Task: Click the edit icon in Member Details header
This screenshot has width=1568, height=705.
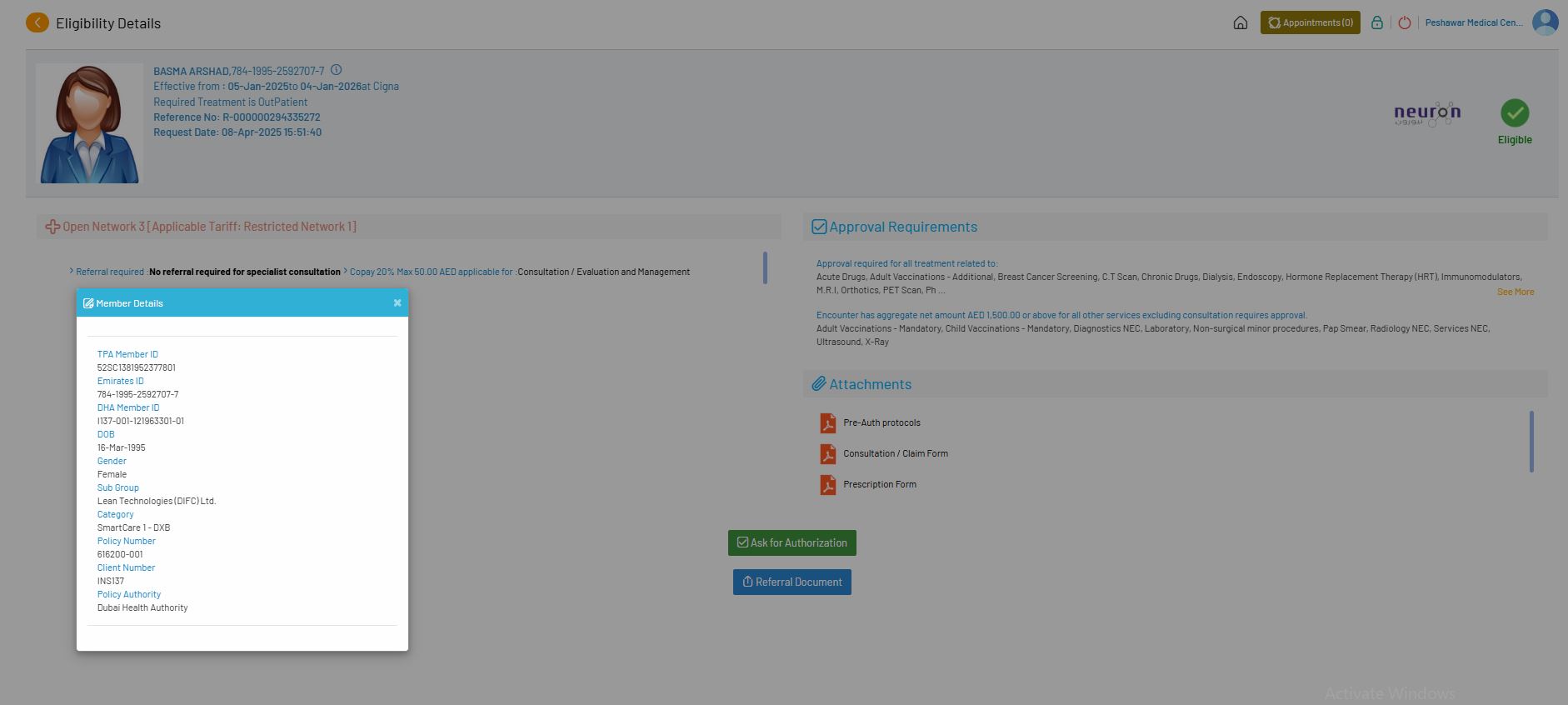Action: click(x=88, y=303)
